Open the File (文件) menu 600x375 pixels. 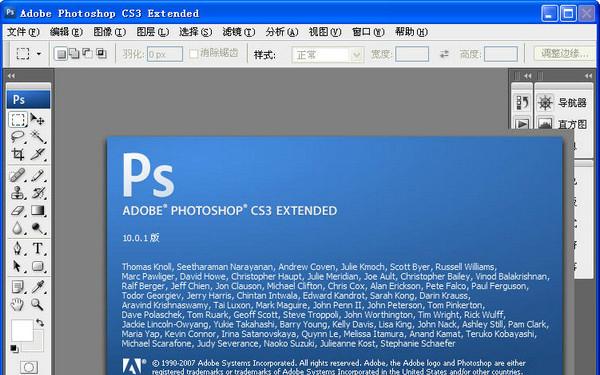(23, 32)
